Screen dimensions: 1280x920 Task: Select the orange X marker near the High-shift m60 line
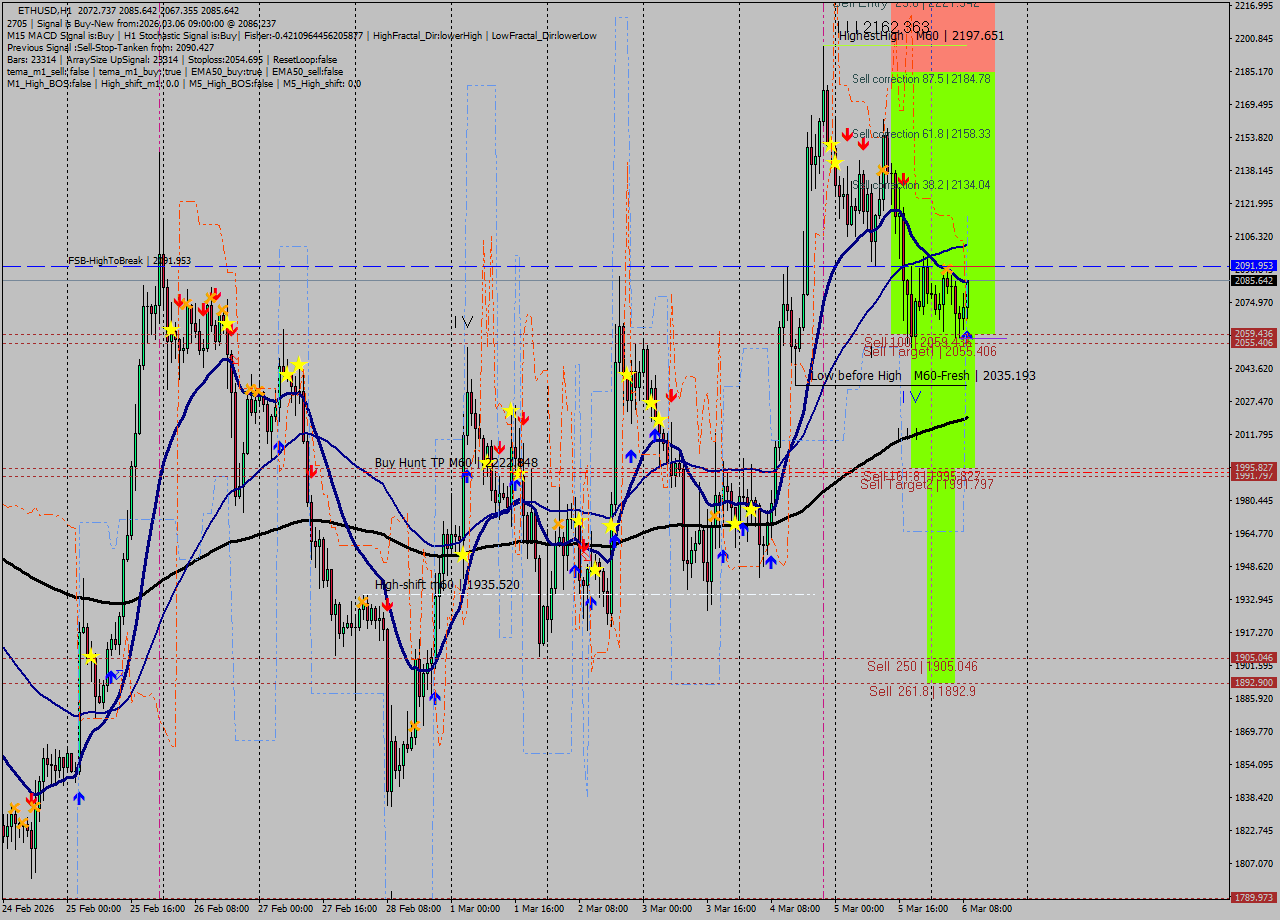[x=362, y=602]
